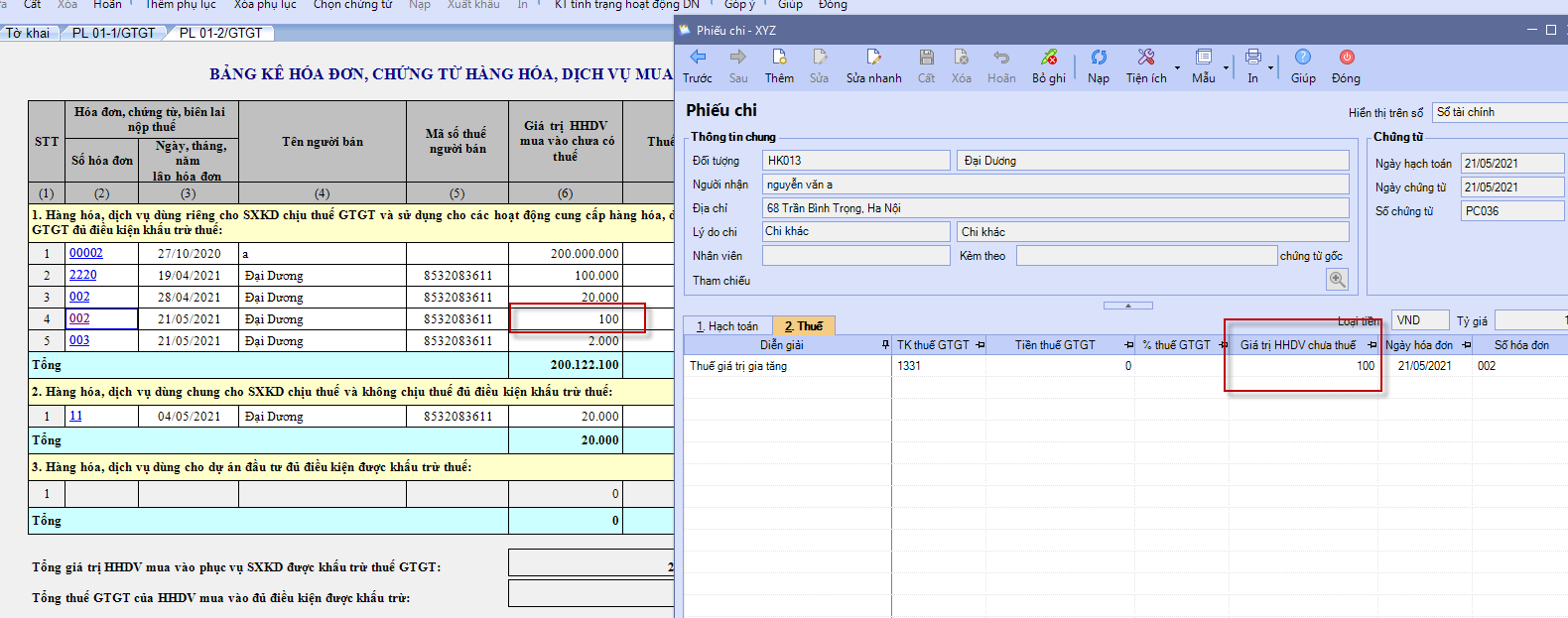This screenshot has height=618, width=1568.
Task: Open invoice link 2220
Action: pyautogui.click(x=83, y=275)
